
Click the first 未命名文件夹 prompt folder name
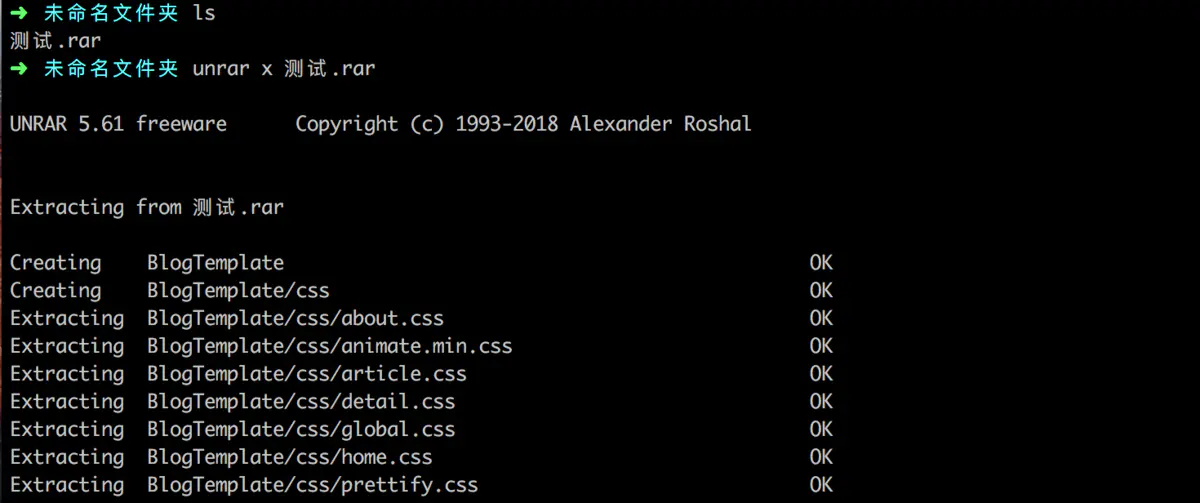point(111,14)
